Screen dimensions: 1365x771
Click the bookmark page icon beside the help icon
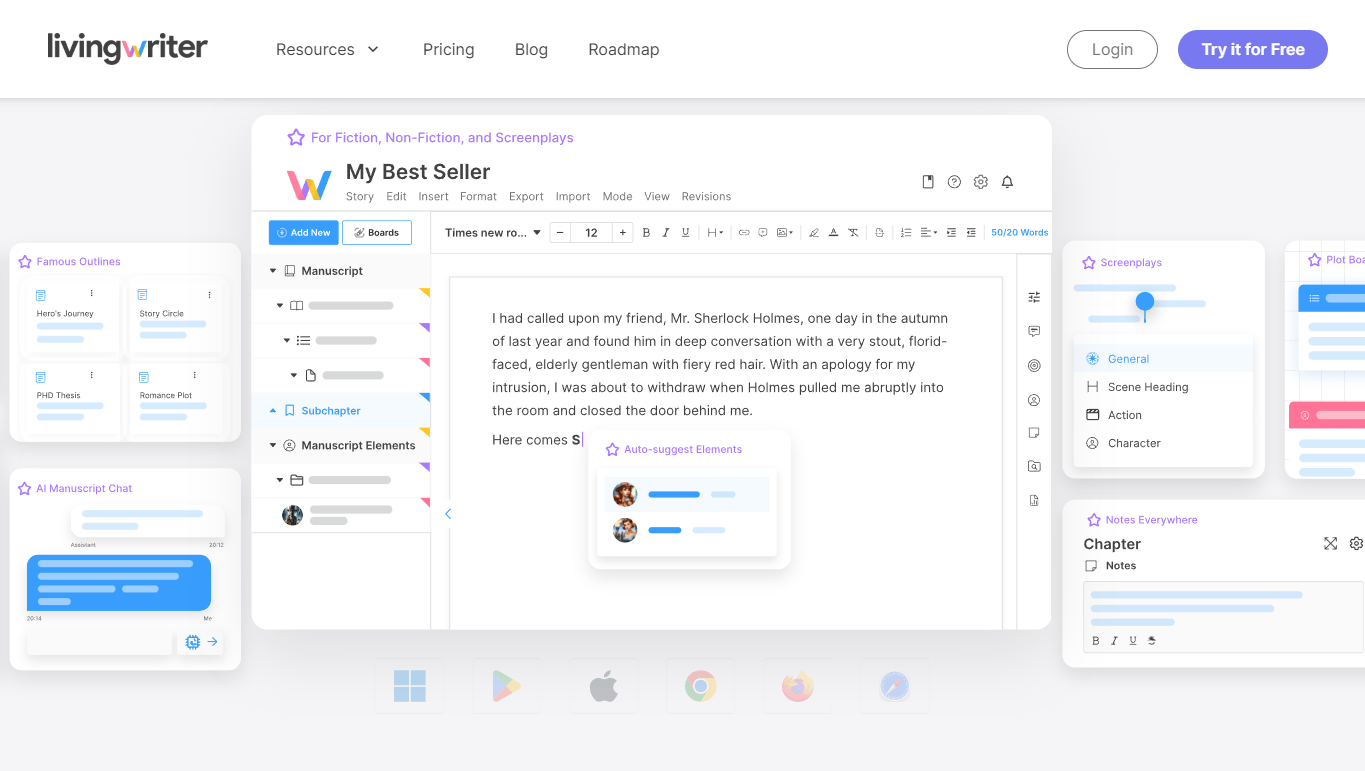point(928,182)
